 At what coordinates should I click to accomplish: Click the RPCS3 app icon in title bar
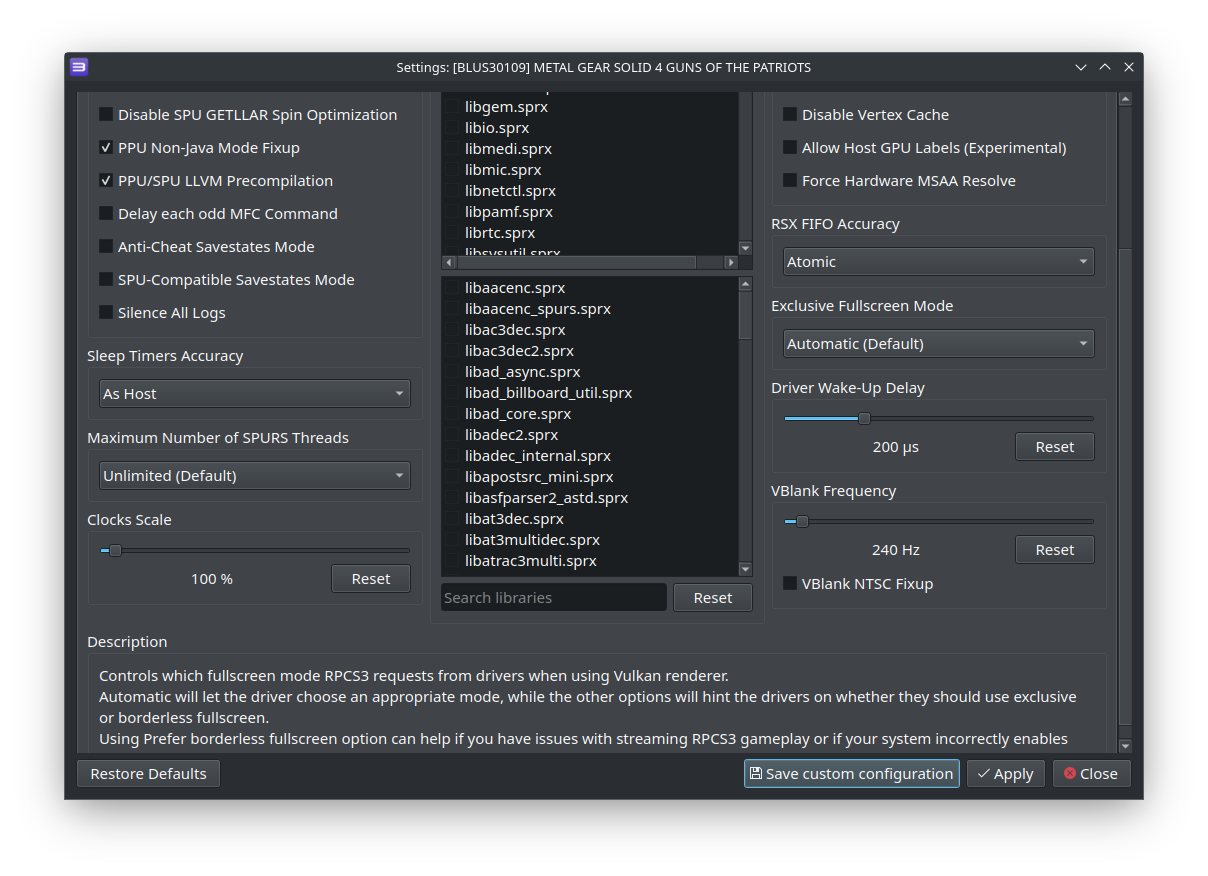point(79,67)
